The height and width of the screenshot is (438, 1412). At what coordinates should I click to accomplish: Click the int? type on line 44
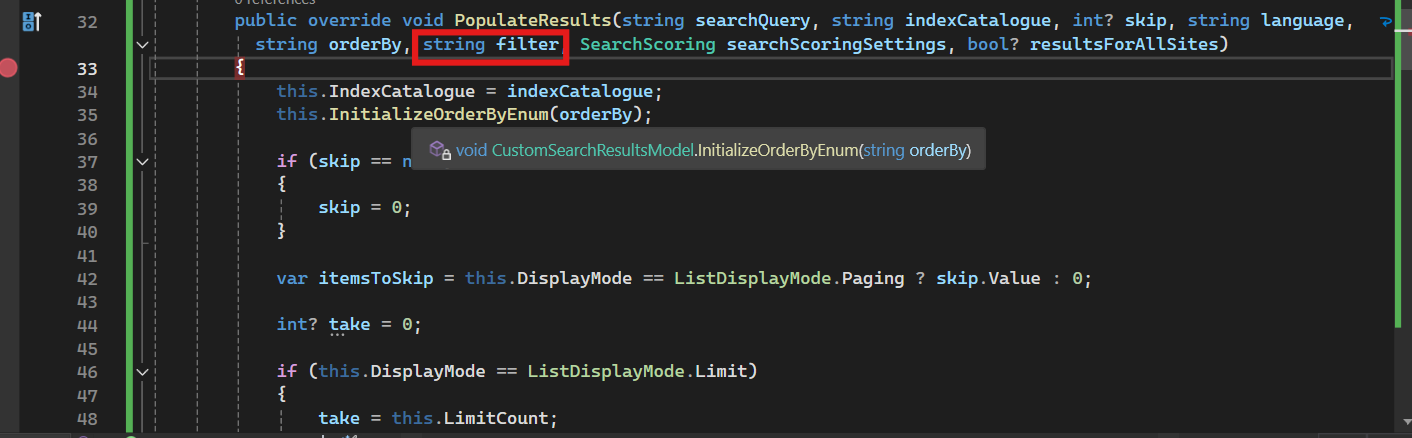pyautogui.click(x=298, y=325)
